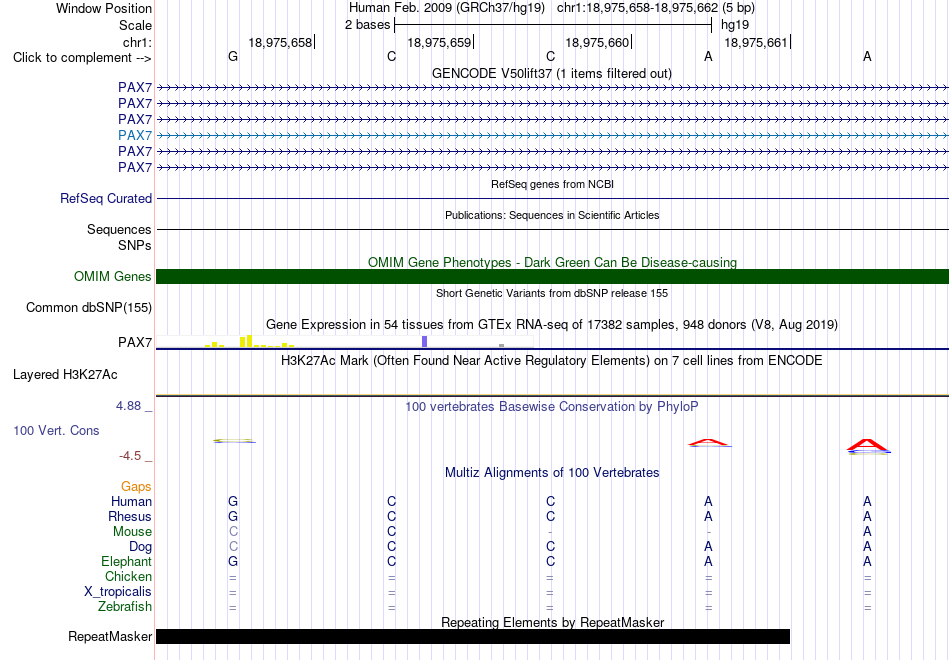
Task: Click the dark green OMIM gene bar
Action: point(552,276)
